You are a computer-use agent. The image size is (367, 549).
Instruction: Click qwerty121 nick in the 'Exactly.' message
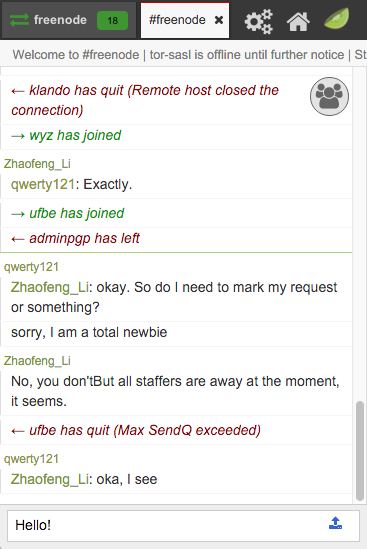tap(43, 184)
